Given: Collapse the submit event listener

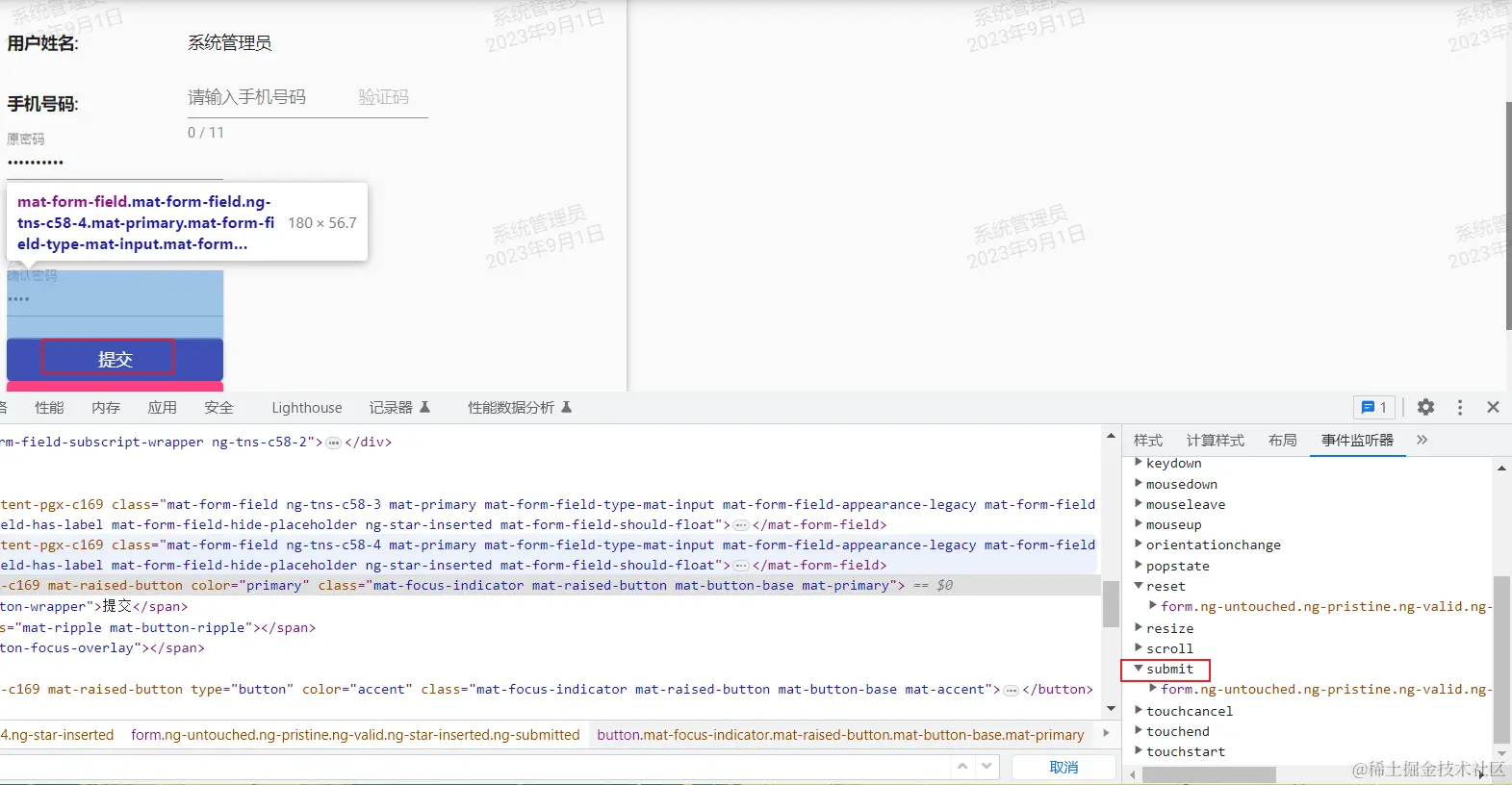Looking at the screenshot, I should tap(1139, 669).
